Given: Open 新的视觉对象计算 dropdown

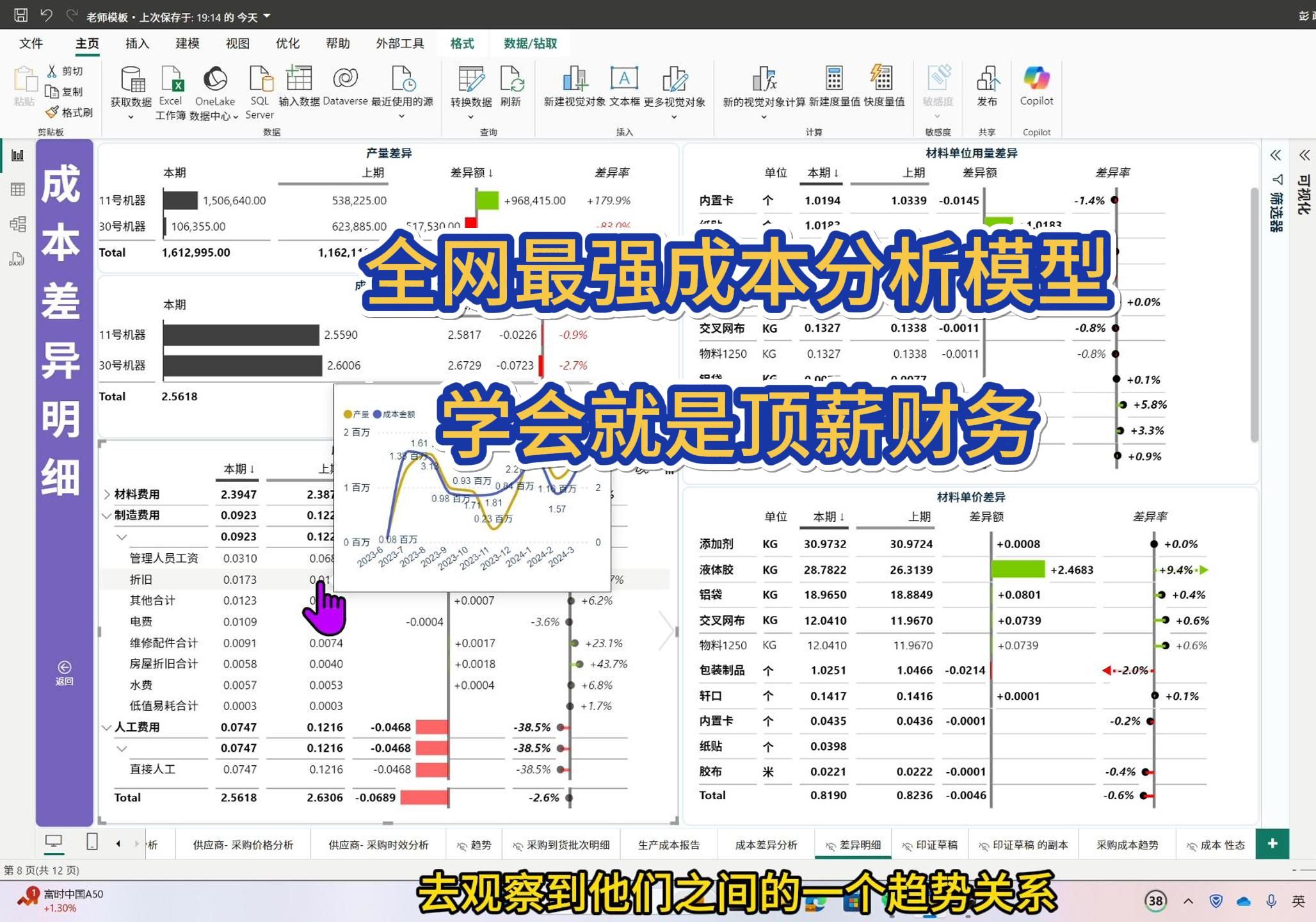Looking at the screenshot, I should (764, 117).
